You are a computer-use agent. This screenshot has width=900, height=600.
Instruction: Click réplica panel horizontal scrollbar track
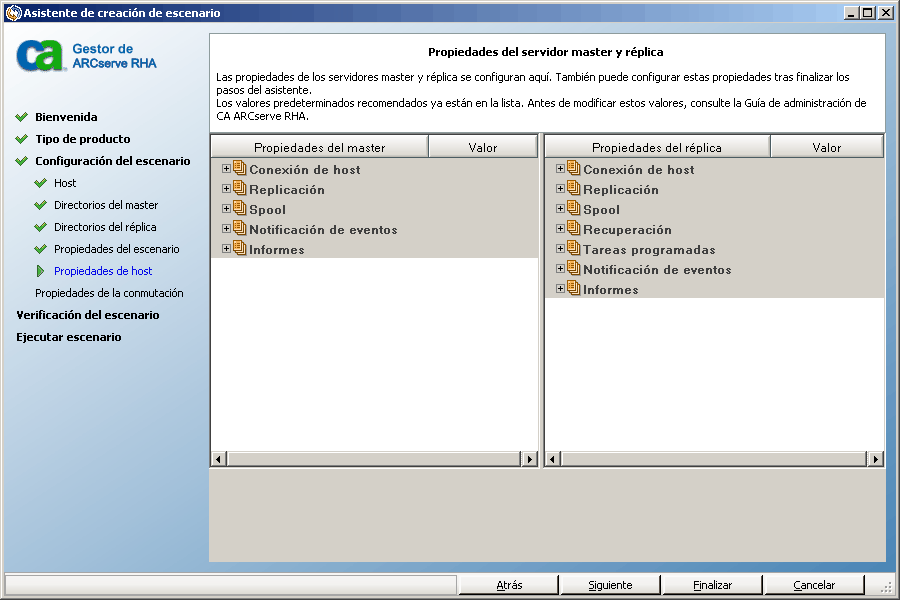714,459
